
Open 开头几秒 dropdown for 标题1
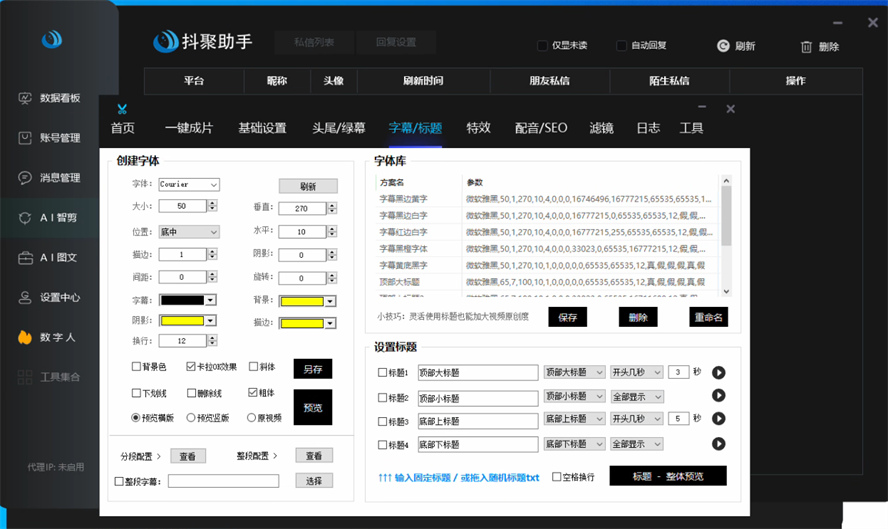tap(637, 372)
